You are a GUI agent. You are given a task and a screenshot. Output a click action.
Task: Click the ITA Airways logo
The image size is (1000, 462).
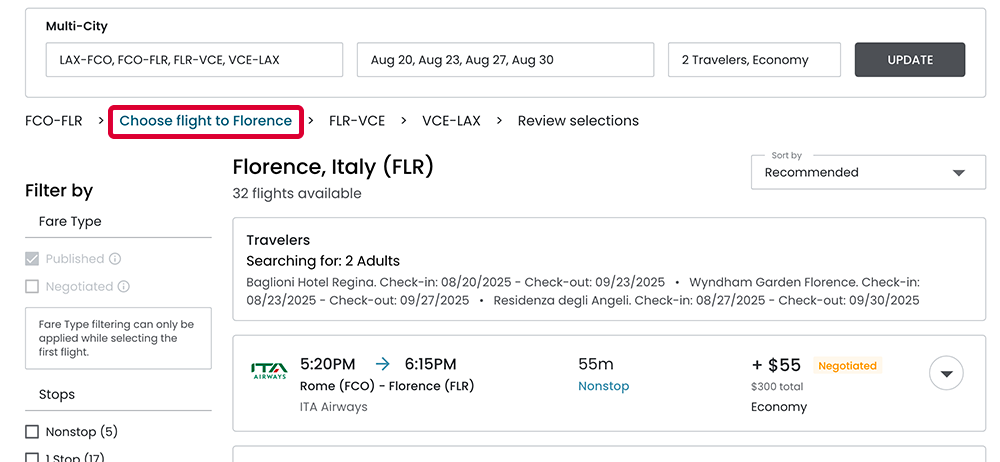pos(269,371)
